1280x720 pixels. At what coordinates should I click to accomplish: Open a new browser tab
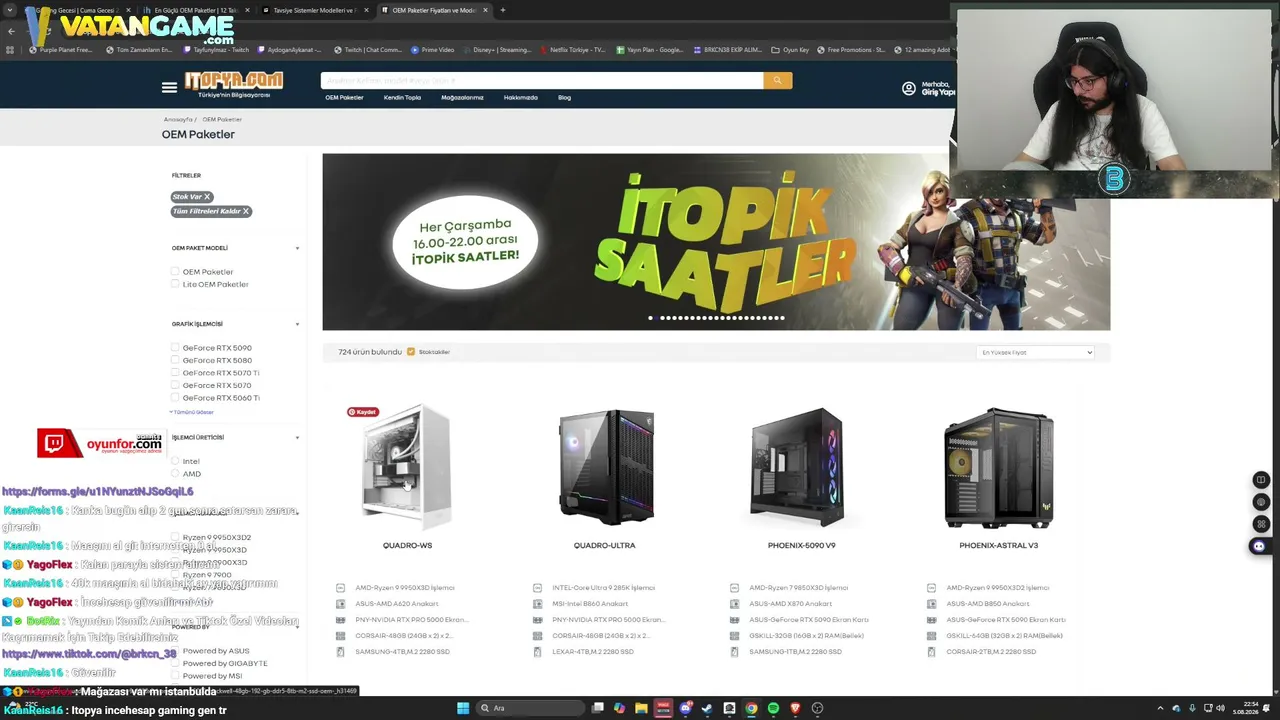pyautogui.click(x=502, y=10)
